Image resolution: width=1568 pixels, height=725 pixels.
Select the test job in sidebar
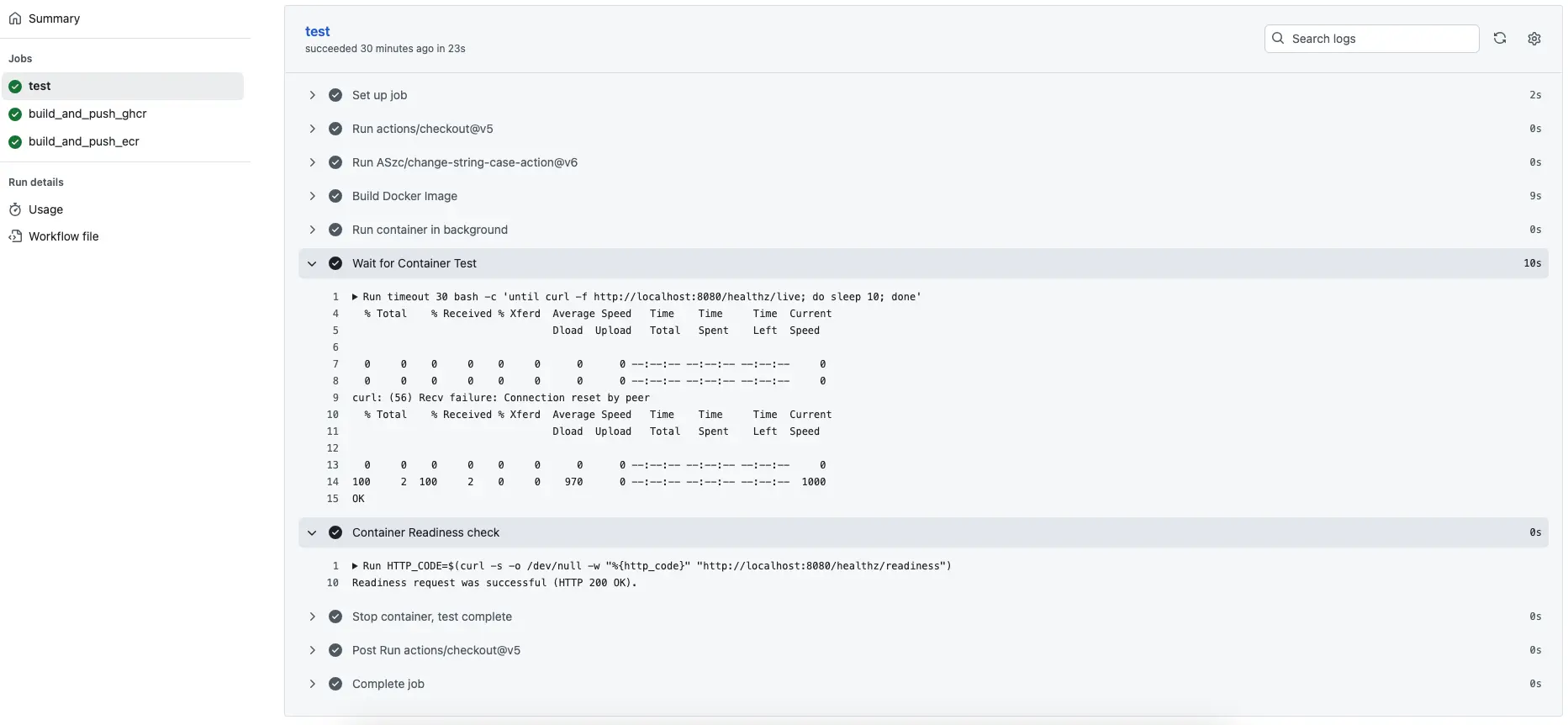(40, 86)
